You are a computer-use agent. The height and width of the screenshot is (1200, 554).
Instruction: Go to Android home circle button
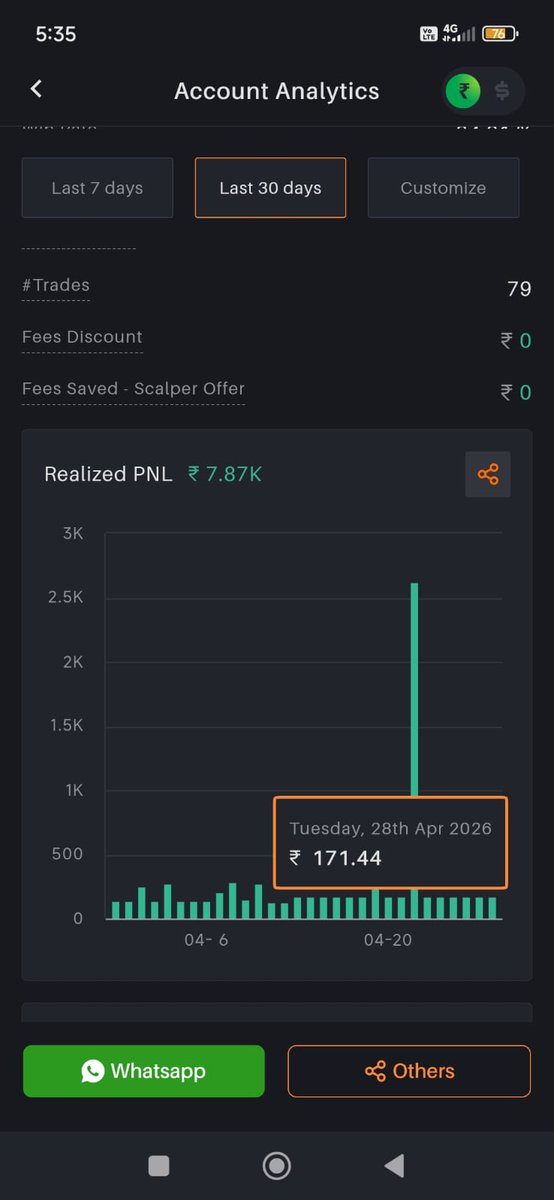(x=276, y=1165)
